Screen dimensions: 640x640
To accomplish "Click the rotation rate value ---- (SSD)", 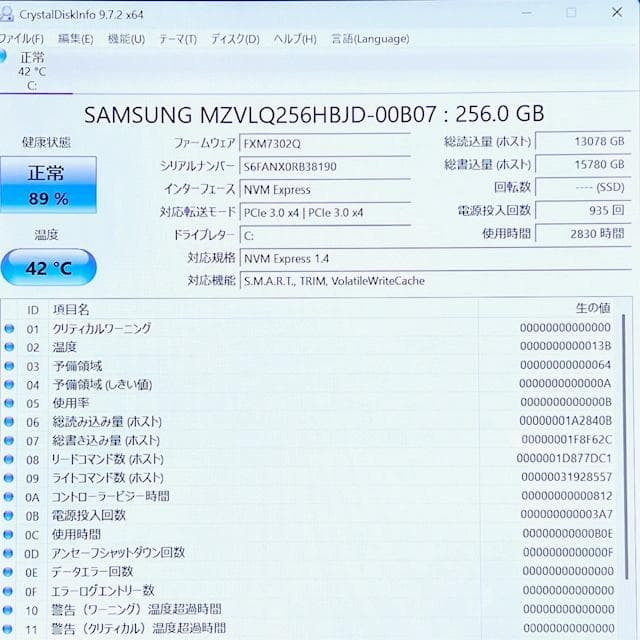I will point(583,187).
